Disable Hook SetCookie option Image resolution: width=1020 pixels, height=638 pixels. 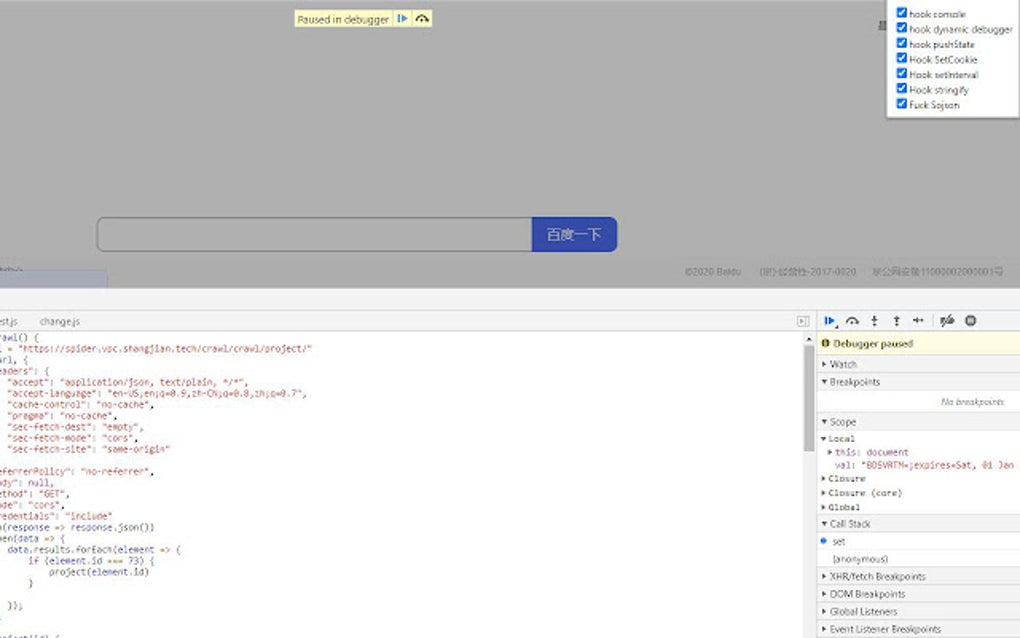(903, 59)
